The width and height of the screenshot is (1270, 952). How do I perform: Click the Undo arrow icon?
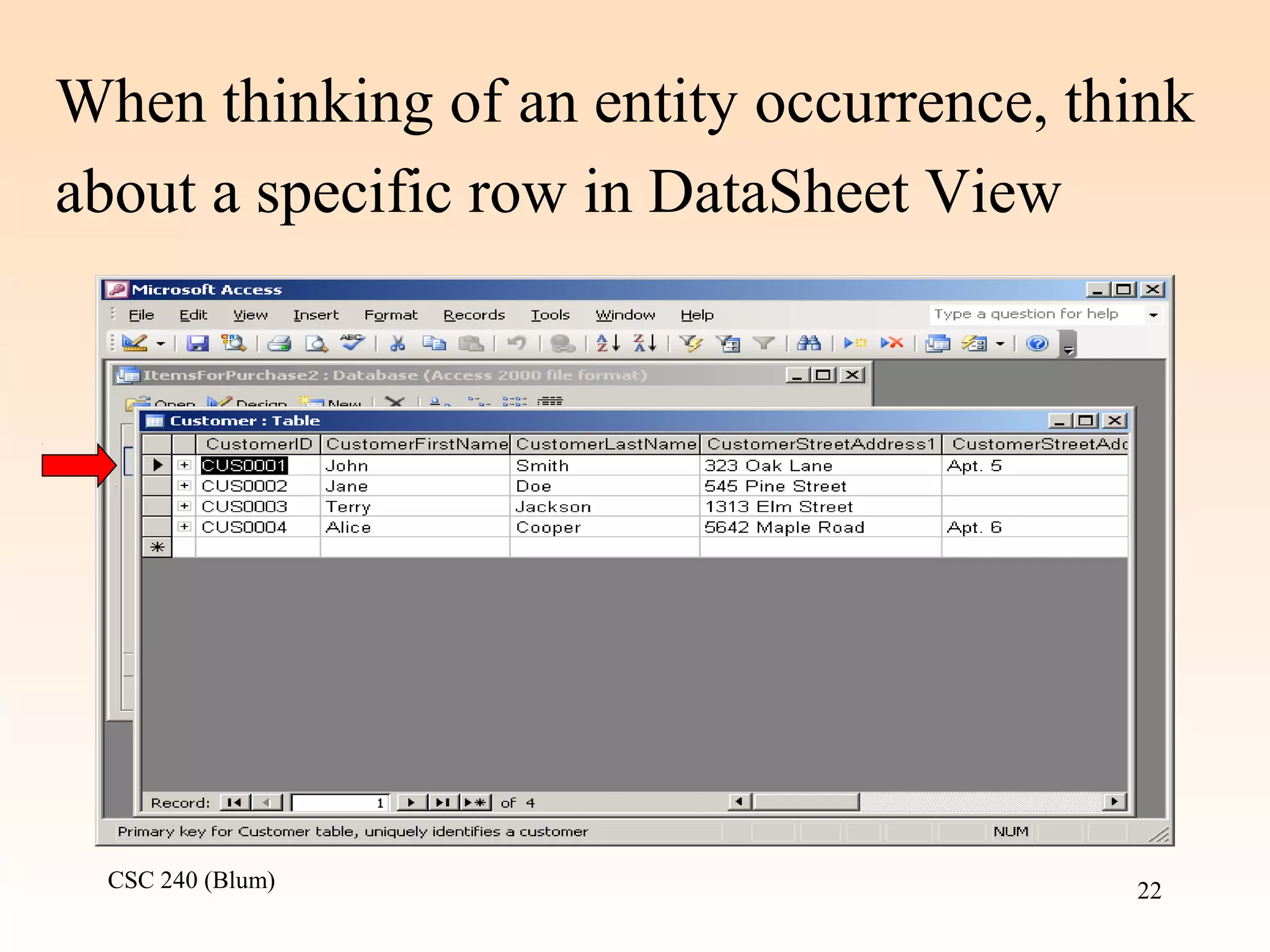point(517,343)
